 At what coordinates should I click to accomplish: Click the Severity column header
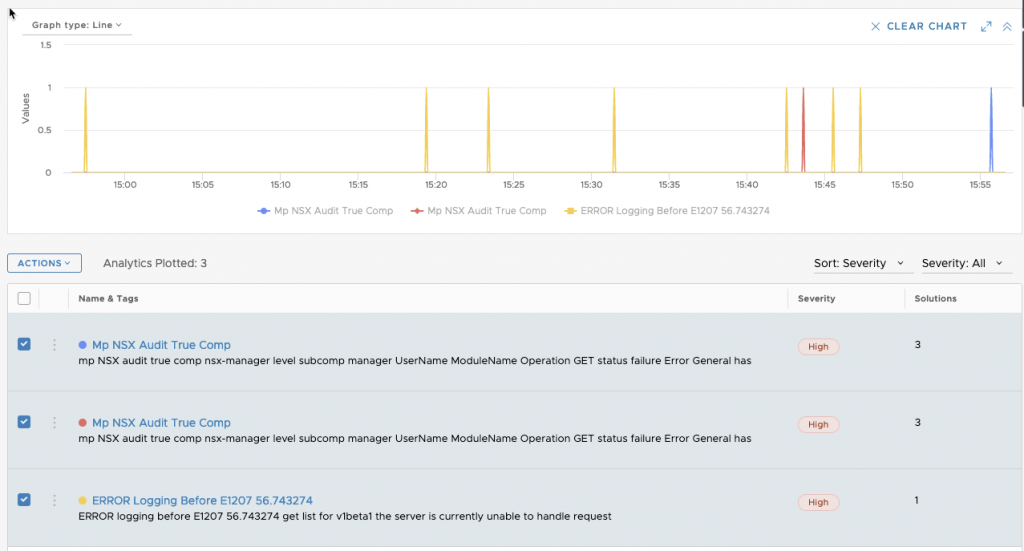coord(817,298)
